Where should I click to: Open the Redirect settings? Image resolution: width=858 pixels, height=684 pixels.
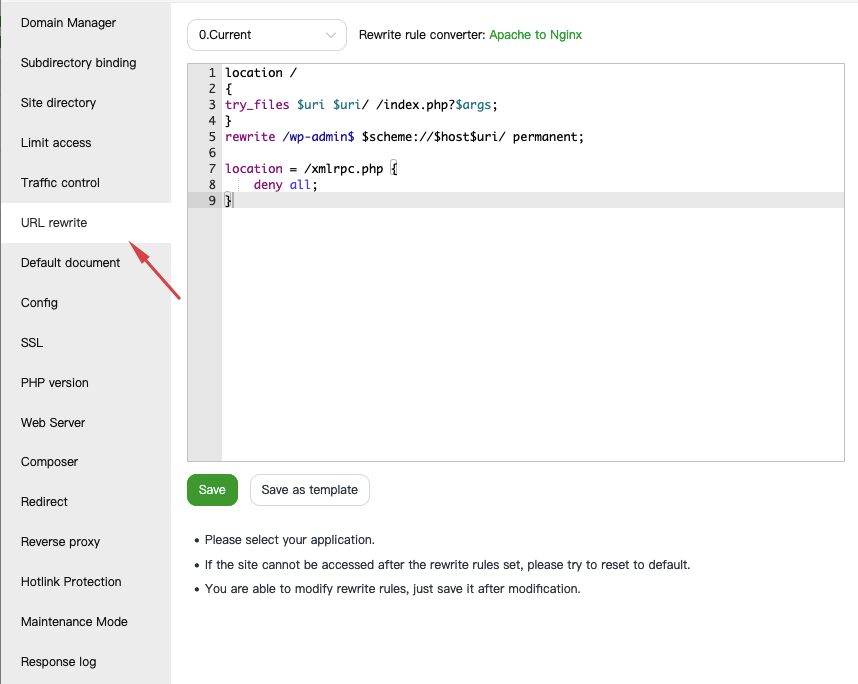(45, 502)
